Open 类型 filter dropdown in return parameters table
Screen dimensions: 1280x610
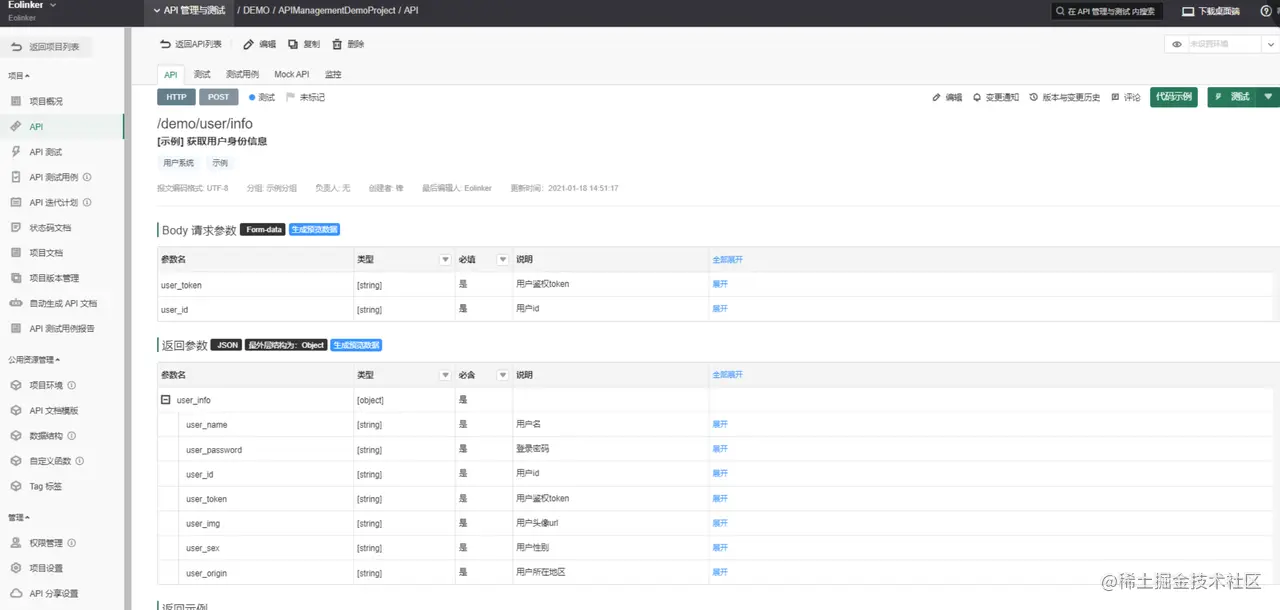coord(445,375)
